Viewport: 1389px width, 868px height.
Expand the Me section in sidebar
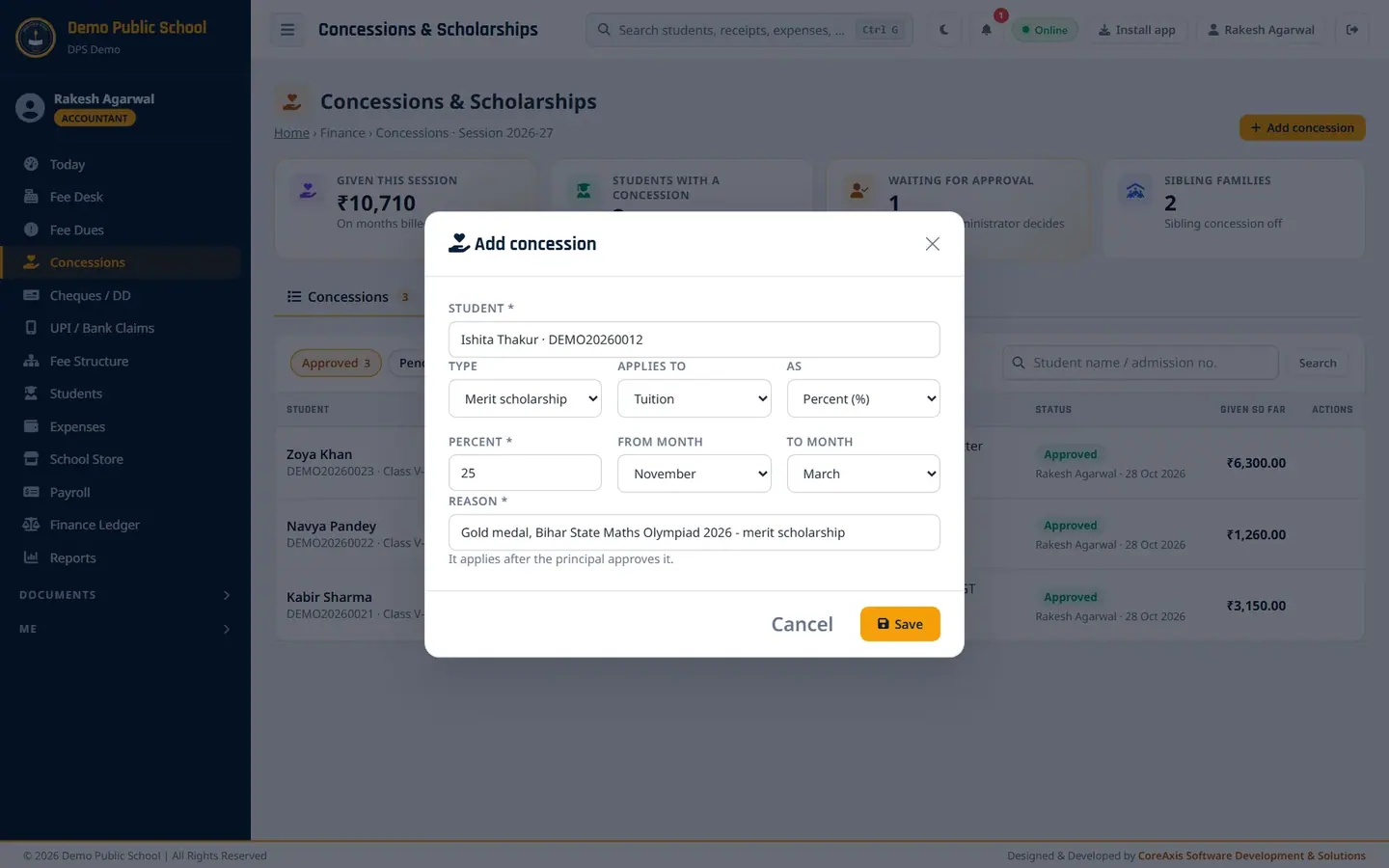point(125,629)
